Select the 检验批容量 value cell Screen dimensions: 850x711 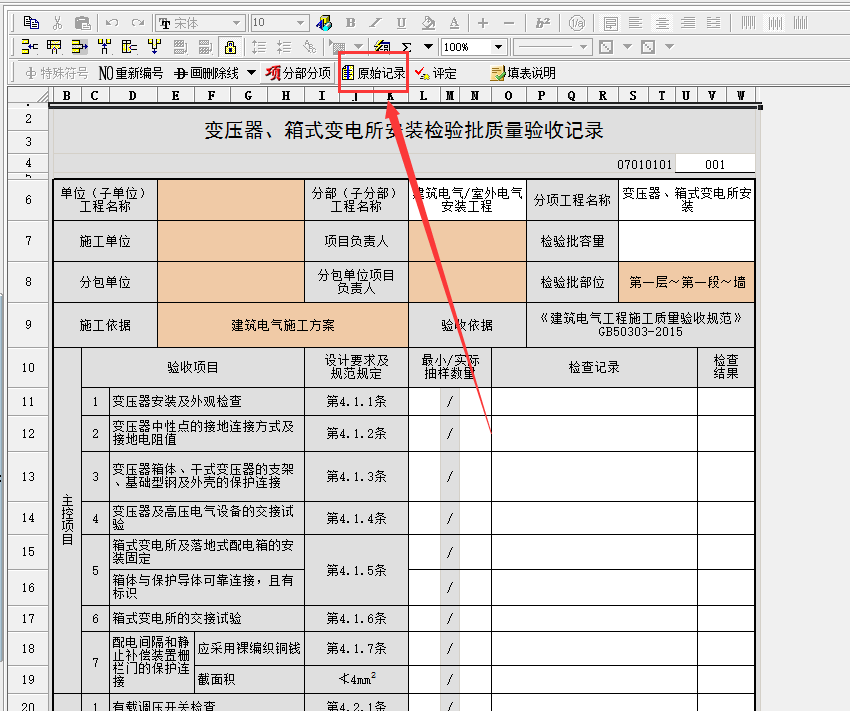pyautogui.click(x=686, y=241)
